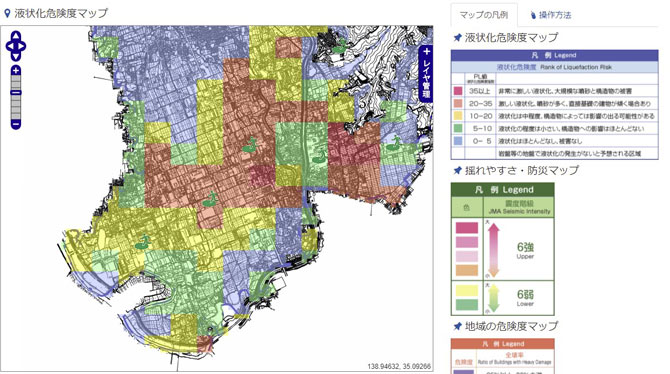
Task: Zoom in with the plus button
Action: click(16, 71)
